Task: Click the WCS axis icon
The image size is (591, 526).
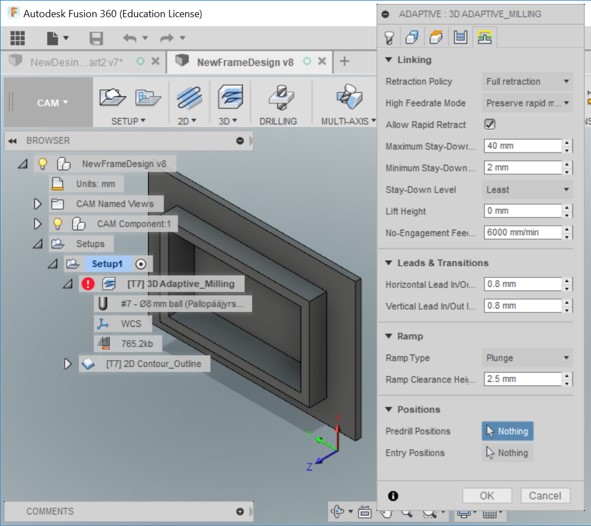Action: click(x=103, y=324)
